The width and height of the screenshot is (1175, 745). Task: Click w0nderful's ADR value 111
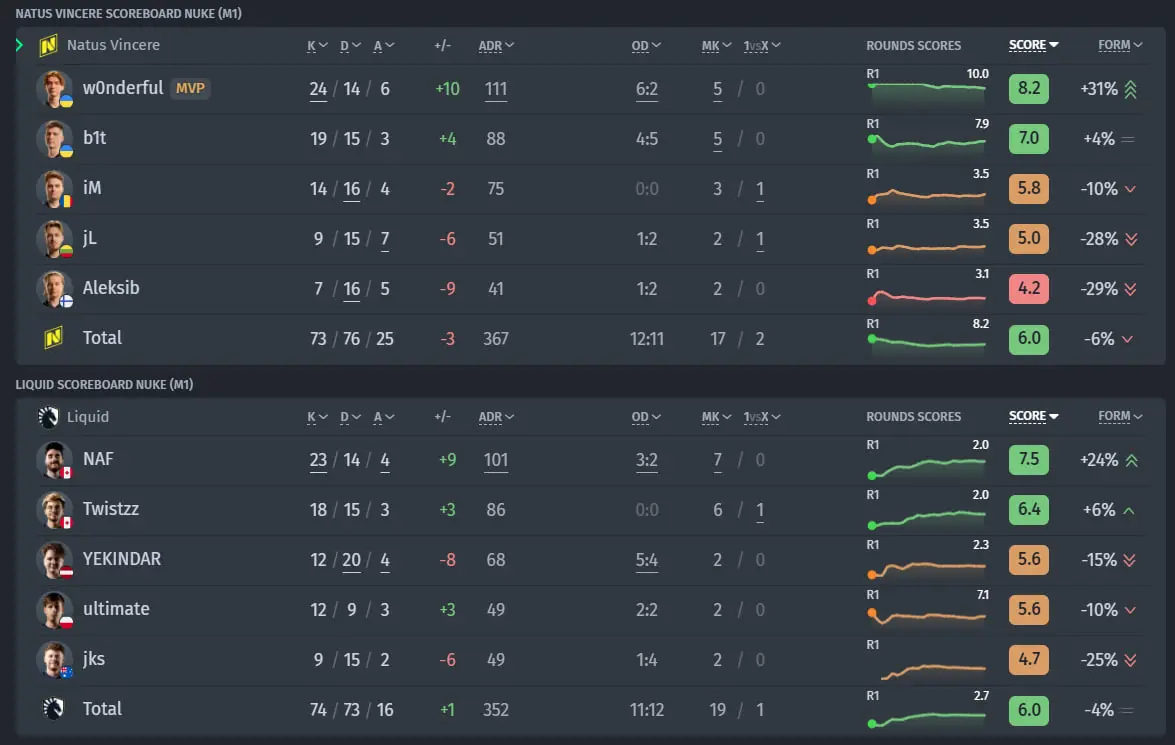pos(495,89)
